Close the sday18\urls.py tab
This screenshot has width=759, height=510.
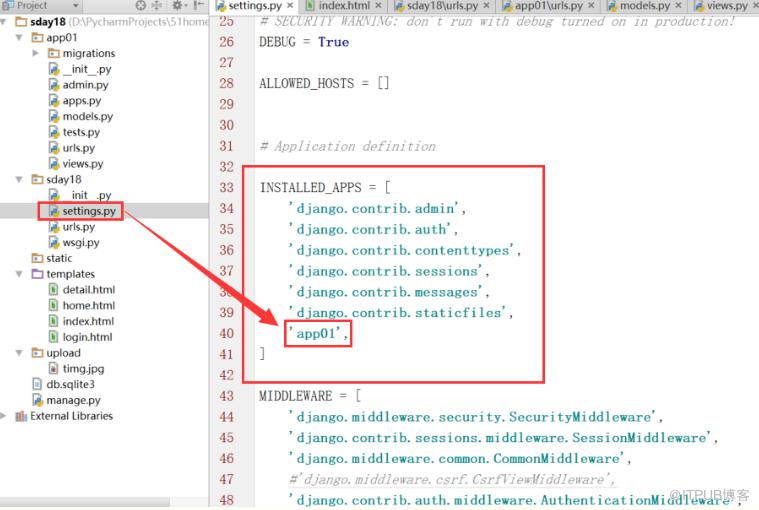[486, 5]
